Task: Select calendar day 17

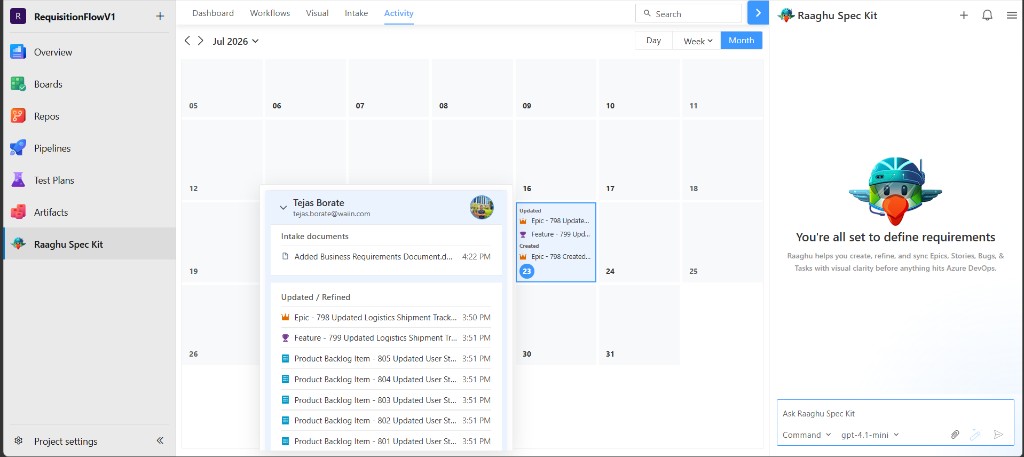Action: pyautogui.click(x=639, y=159)
